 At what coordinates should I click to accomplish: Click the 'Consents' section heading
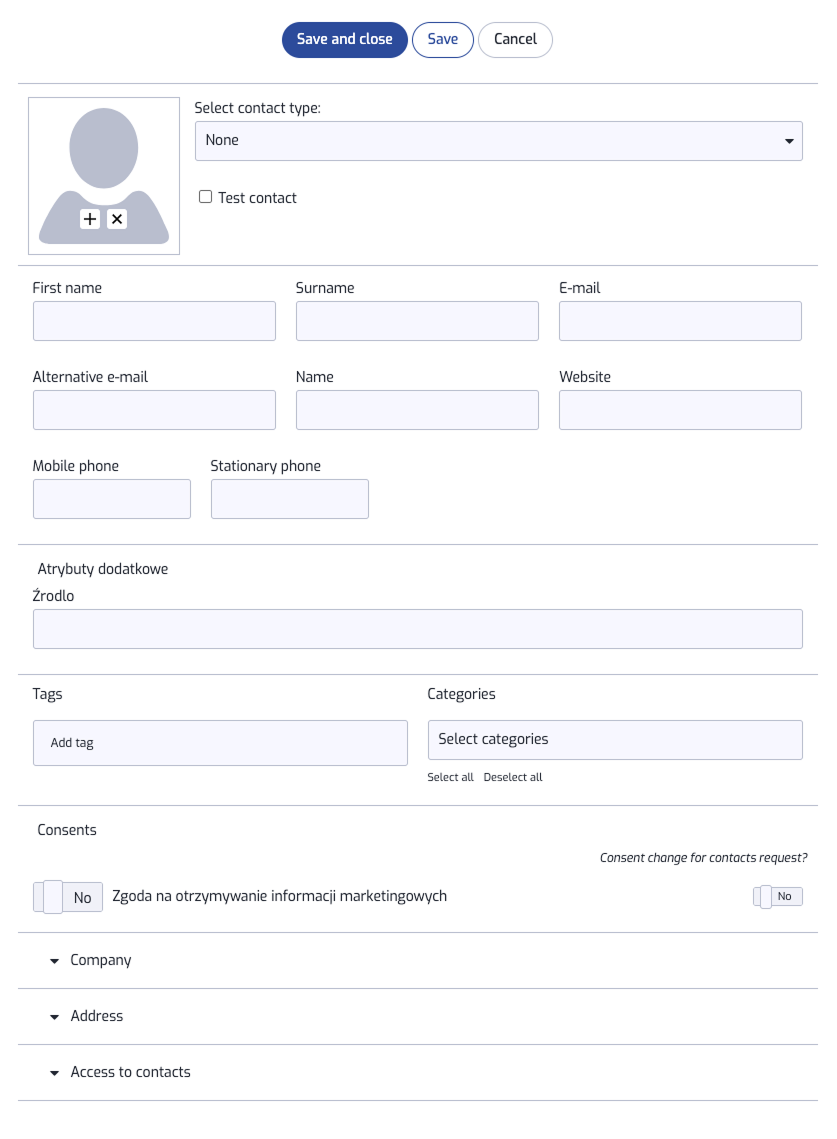(x=67, y=830)
